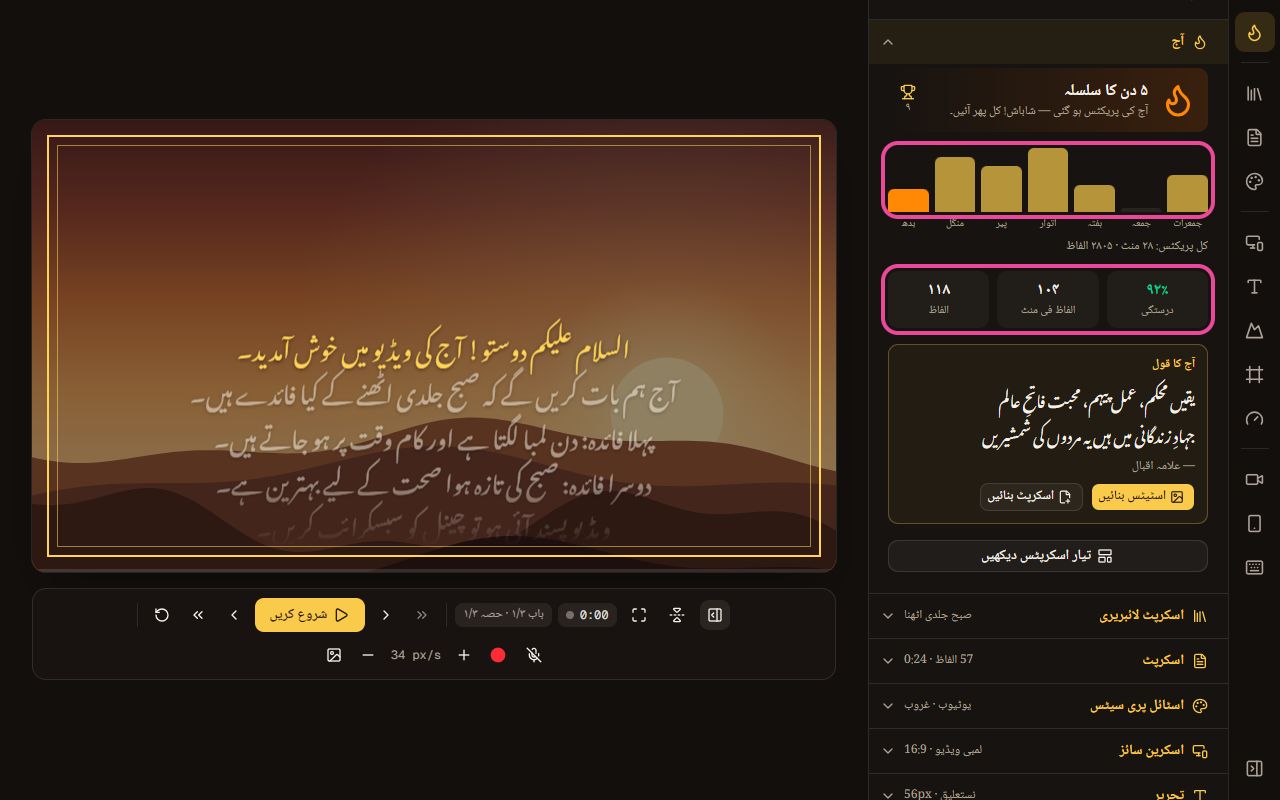
Task: Click the درستگی accuracy stat card
Action: [x=1157, y=300]
